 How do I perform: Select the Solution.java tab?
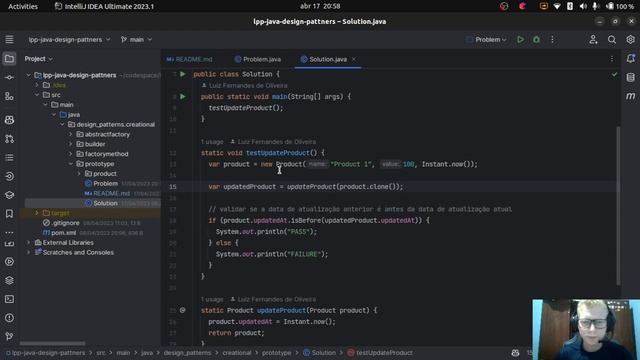(324, 59)
